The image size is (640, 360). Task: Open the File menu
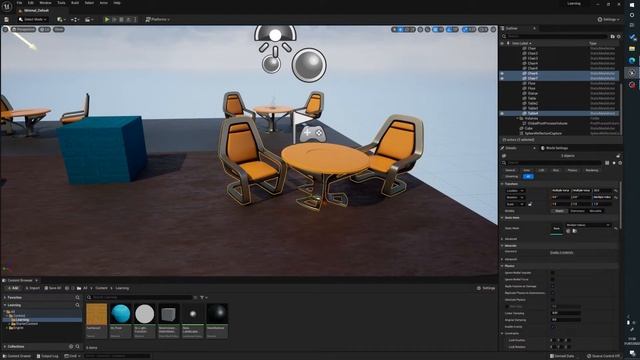(19, 3)
